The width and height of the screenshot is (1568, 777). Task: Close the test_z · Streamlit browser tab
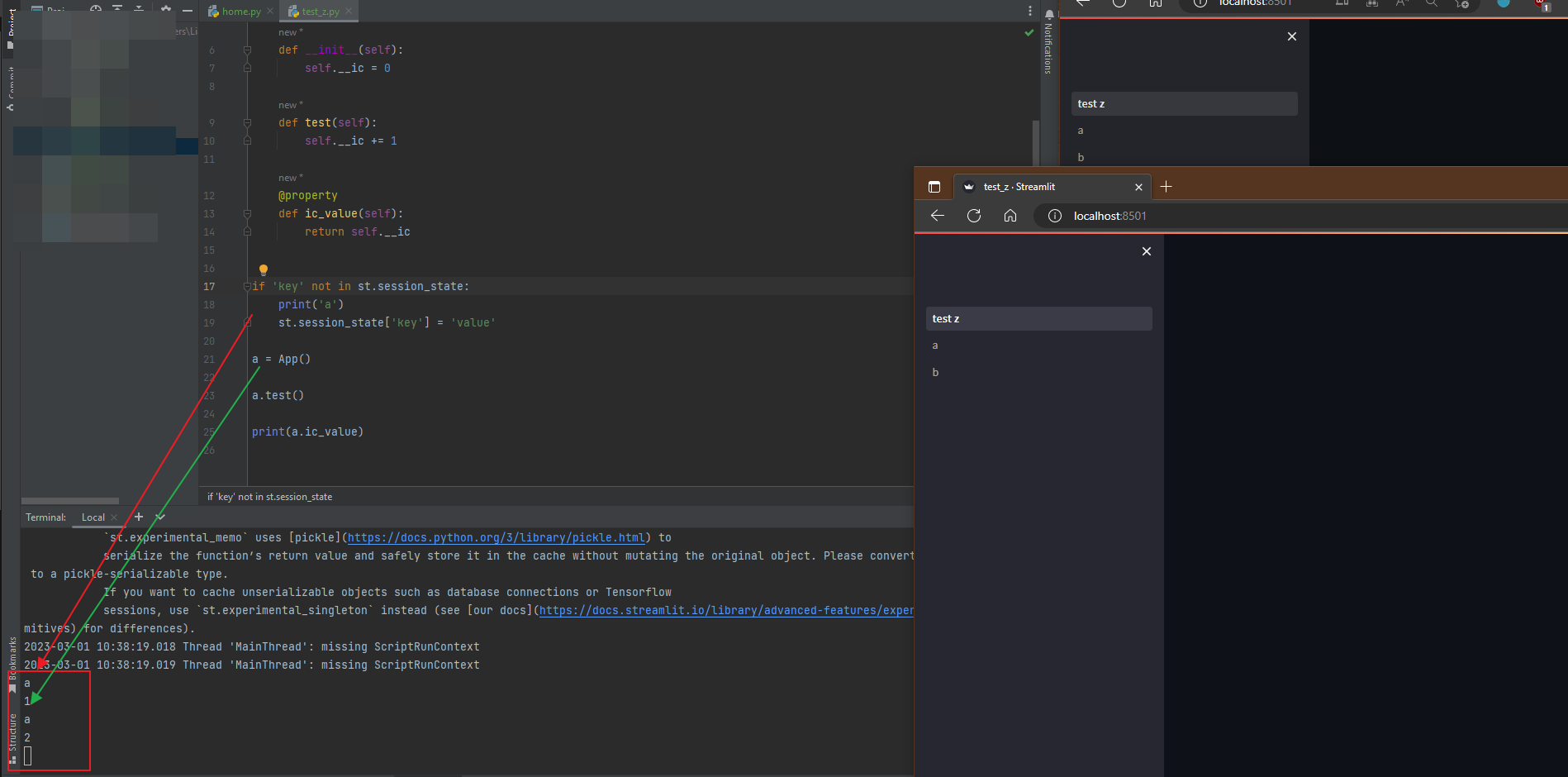pos(1138,187)
